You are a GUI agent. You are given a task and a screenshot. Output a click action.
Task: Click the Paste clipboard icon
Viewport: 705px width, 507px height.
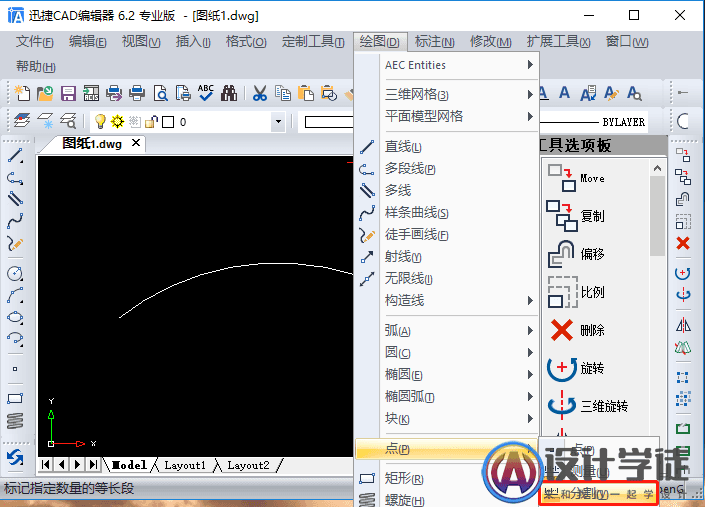(x=306, y=93)
